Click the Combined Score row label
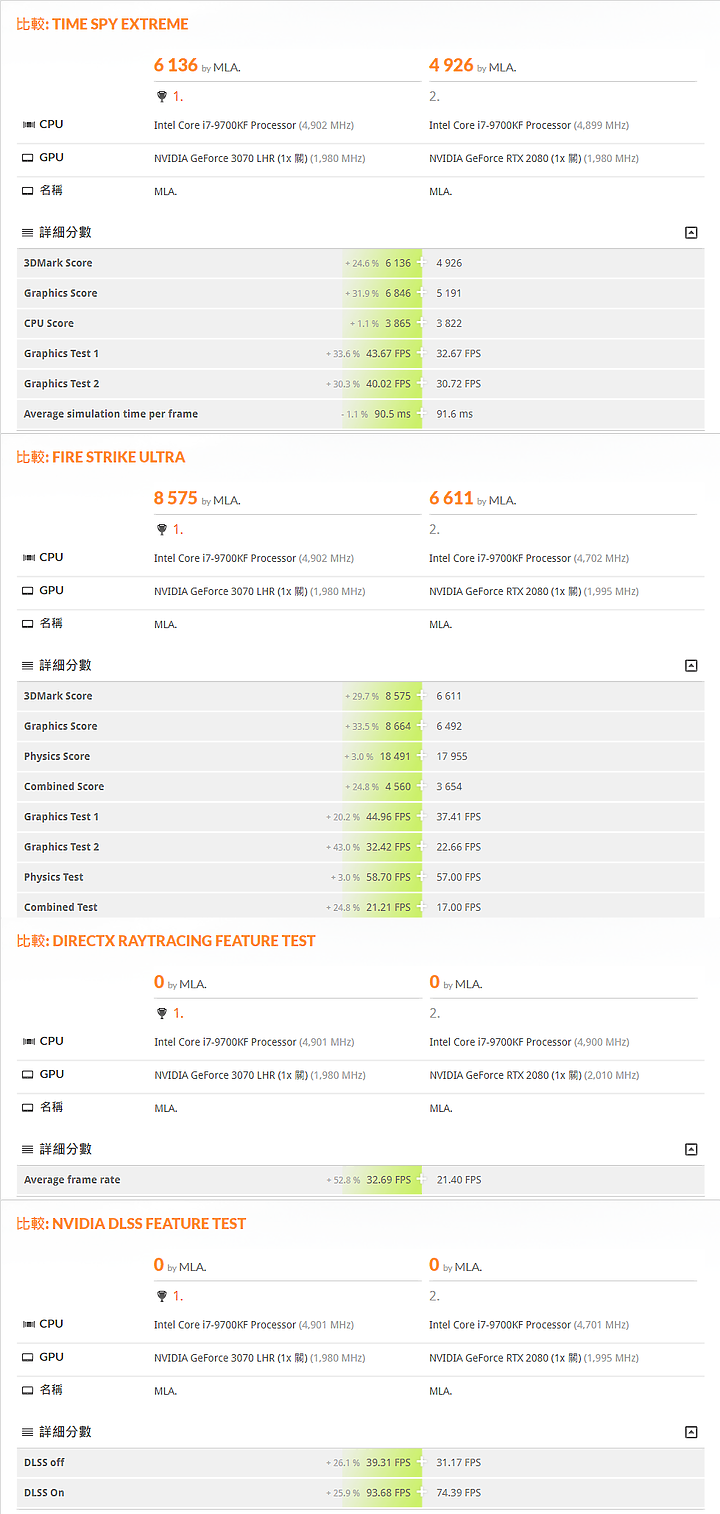 64,787
